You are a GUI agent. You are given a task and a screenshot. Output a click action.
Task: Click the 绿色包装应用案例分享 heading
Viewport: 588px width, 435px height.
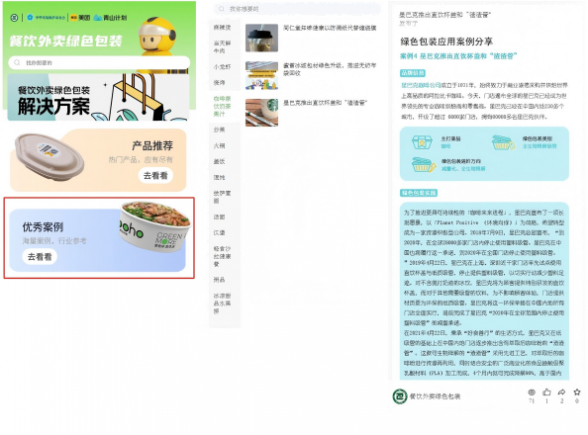point(446,41)
